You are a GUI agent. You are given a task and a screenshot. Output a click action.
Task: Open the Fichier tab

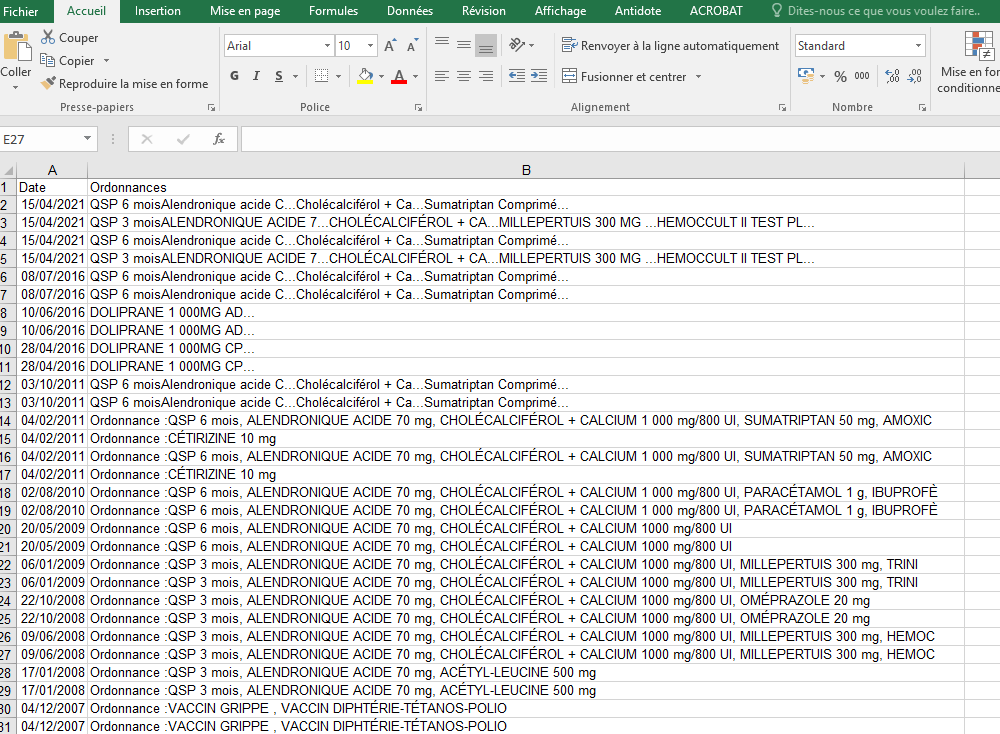pyautogui.click(x=20, y=11)
